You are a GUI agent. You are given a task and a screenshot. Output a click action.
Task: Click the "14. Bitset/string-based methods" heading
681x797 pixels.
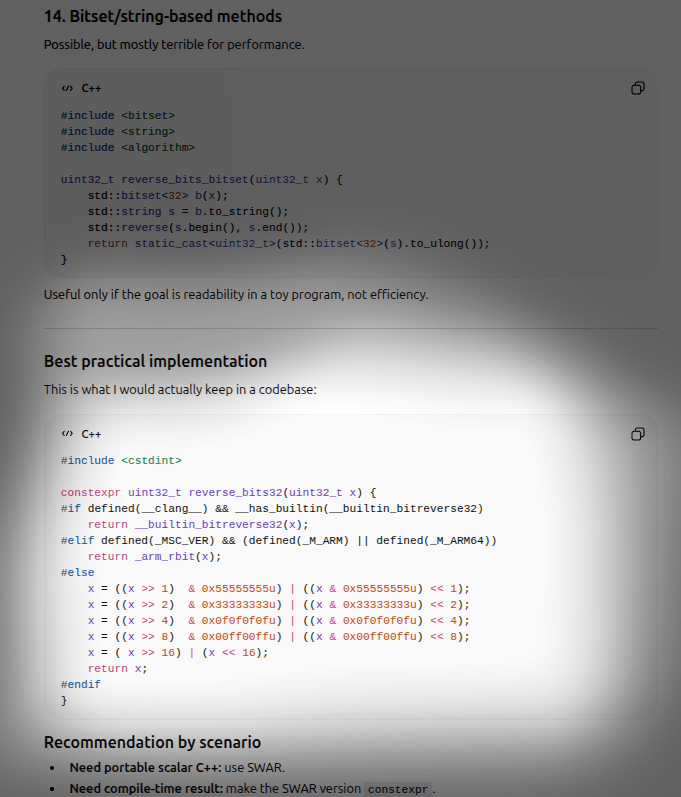pos(162,16)
